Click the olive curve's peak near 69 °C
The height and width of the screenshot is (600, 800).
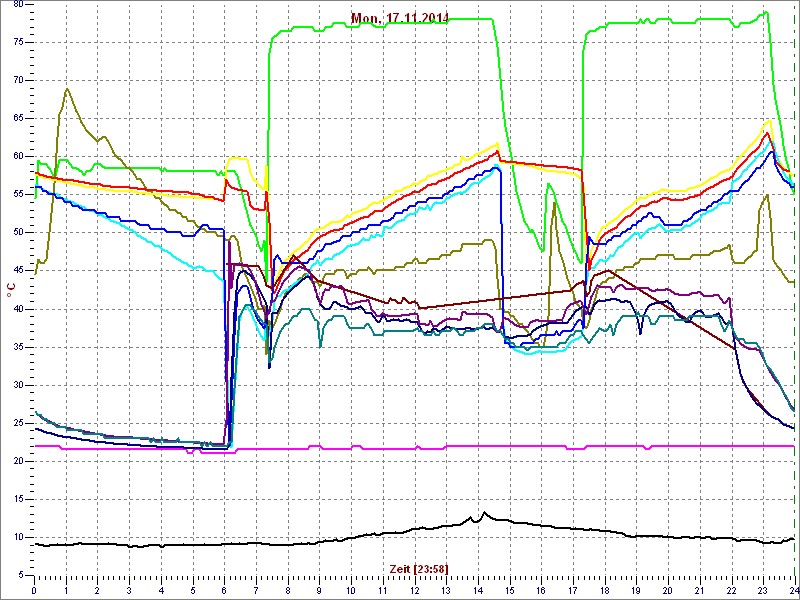coord(66,89)
